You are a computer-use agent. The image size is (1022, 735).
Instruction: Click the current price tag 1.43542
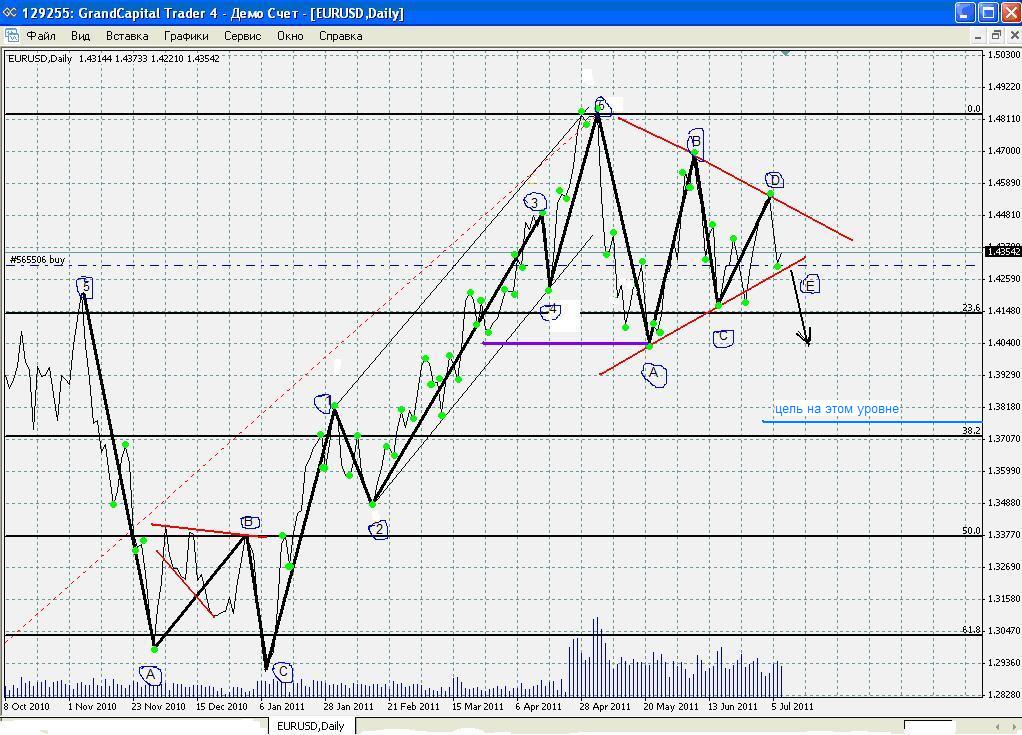1003,252
